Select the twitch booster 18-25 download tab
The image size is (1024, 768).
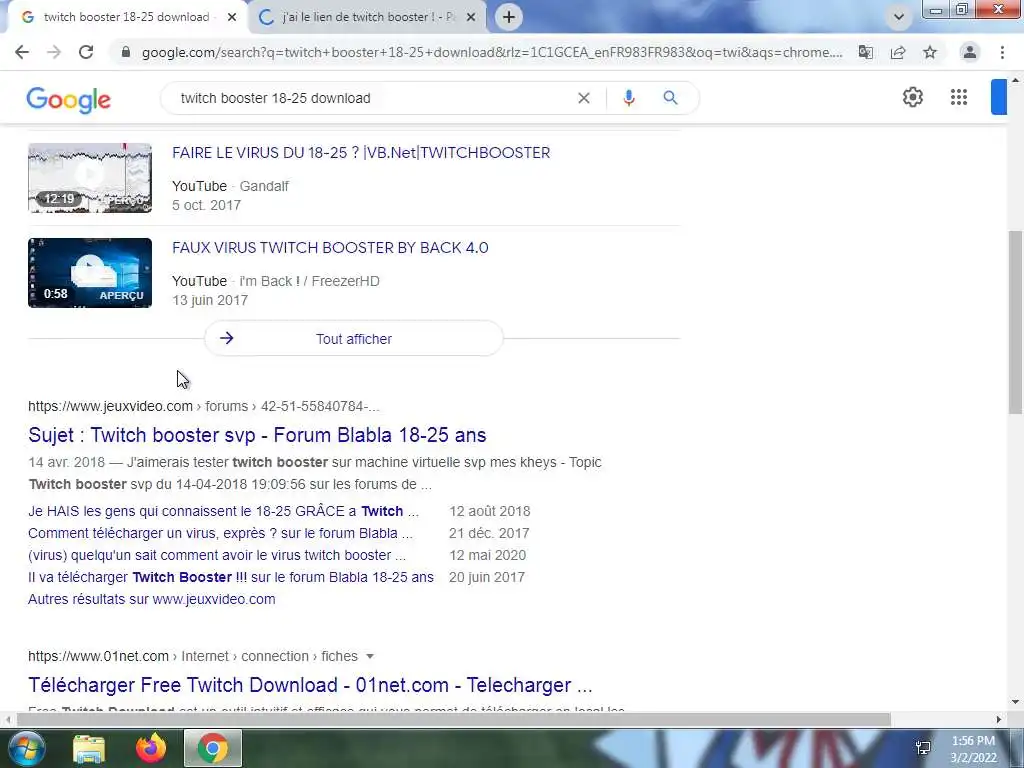tap(126, 17)
